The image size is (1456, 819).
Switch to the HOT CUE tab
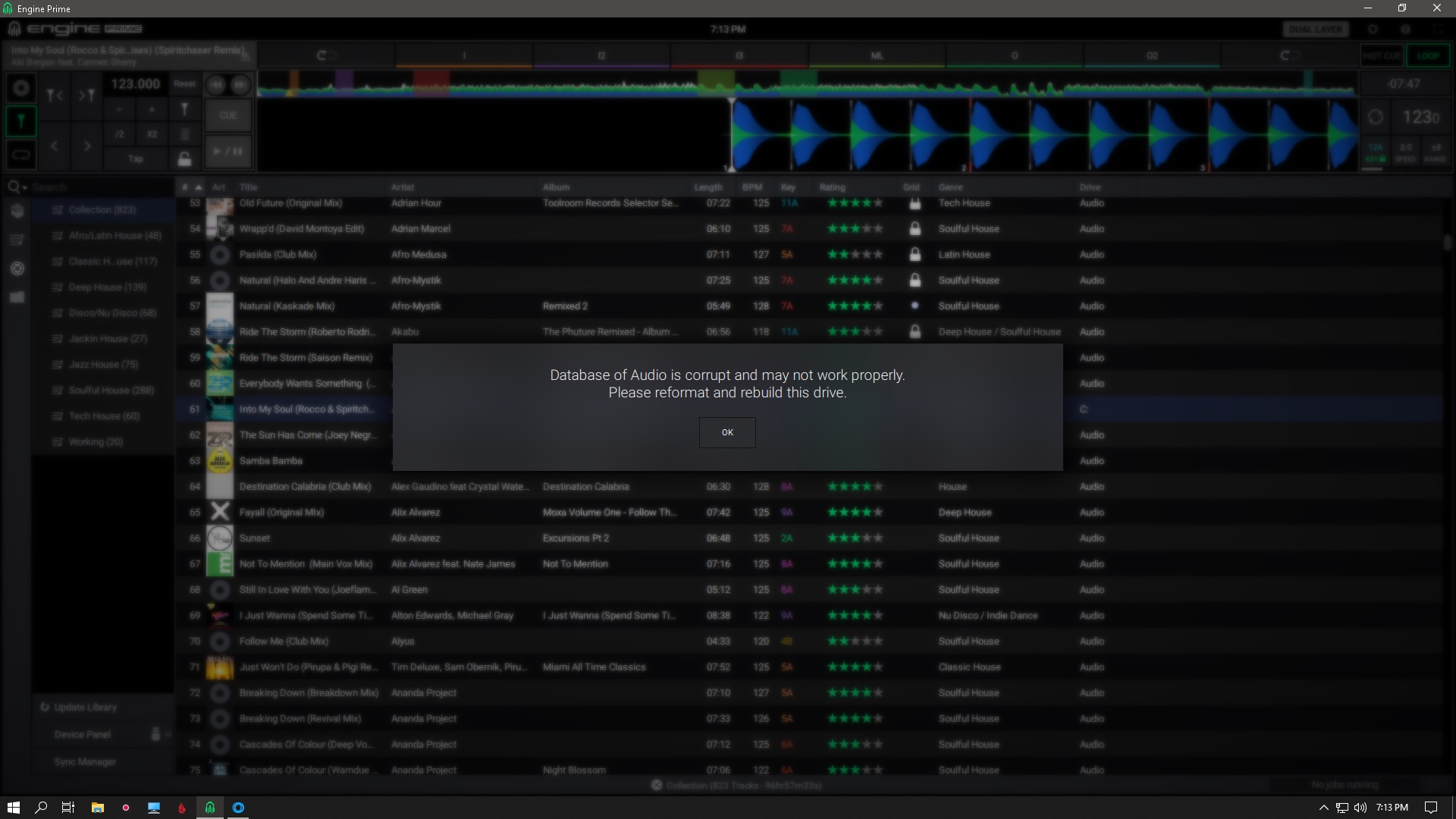pos(1382,55)
